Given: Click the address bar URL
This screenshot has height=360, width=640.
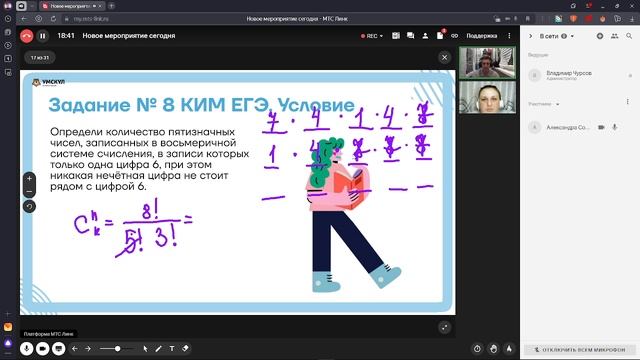Looking at the screenshot, I should pyautogui.click(x=91, y=19).
